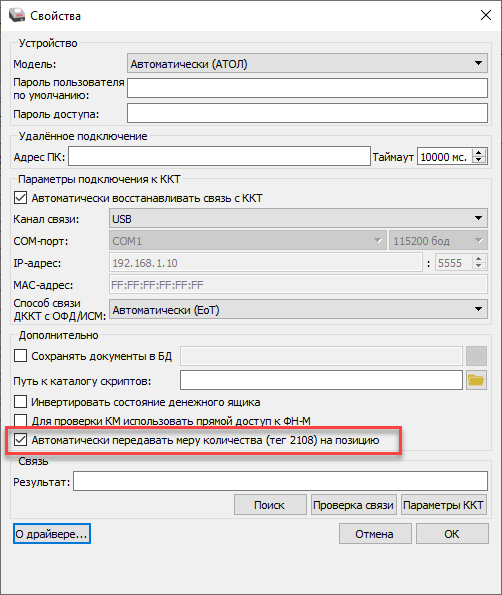This screenshot has height=595, width=502.
Task: Expand the Канал связи USB dropdown
Action: 298,219
